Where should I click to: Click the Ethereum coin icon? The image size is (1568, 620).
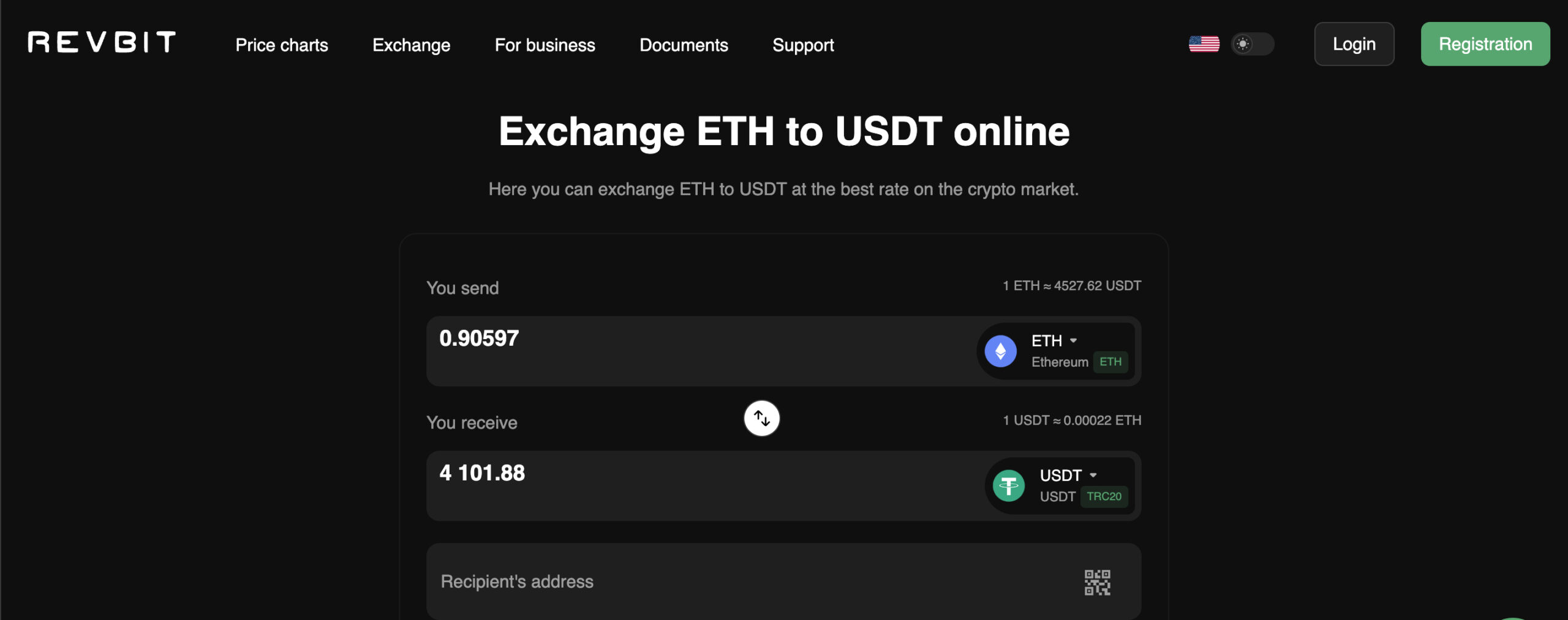click(x=1000, y=351)
